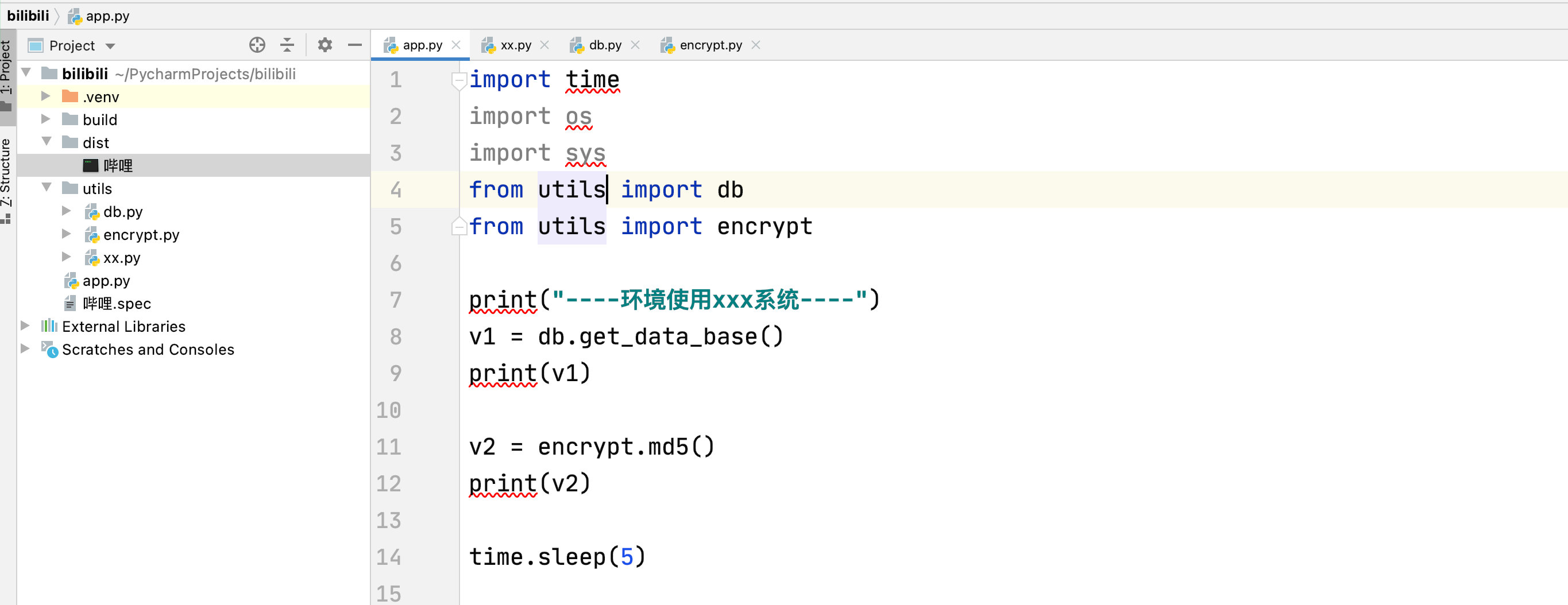Expand Scratches and Consoles node

pos(25,349)
